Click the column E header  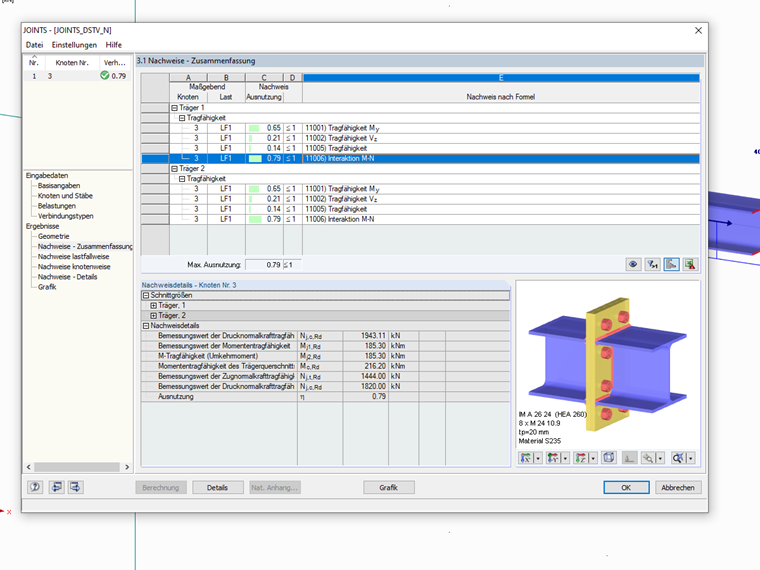501,78
